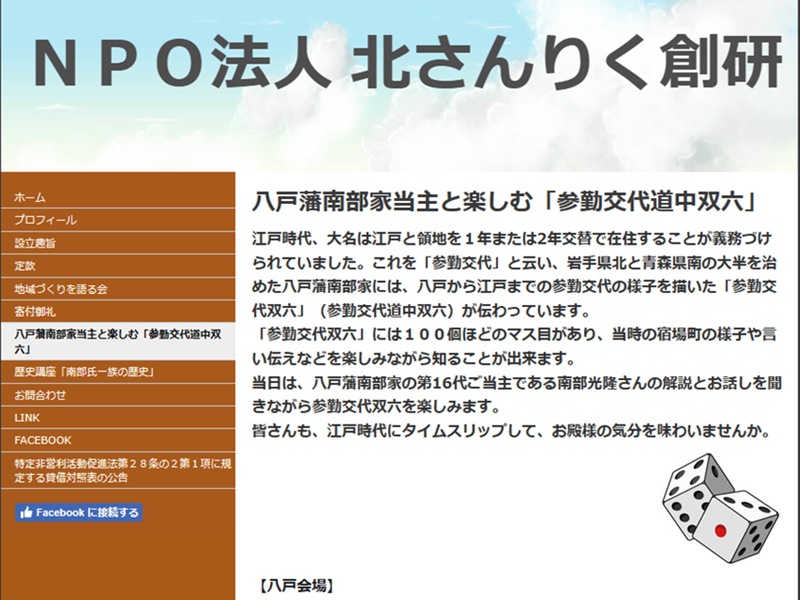The height and width of the screenshot is (600, 800).
Task: Click the page heading 八戸藩南部家当主と楽しむ「参勤交代道中双六」
Action: [x=504, y=202]
